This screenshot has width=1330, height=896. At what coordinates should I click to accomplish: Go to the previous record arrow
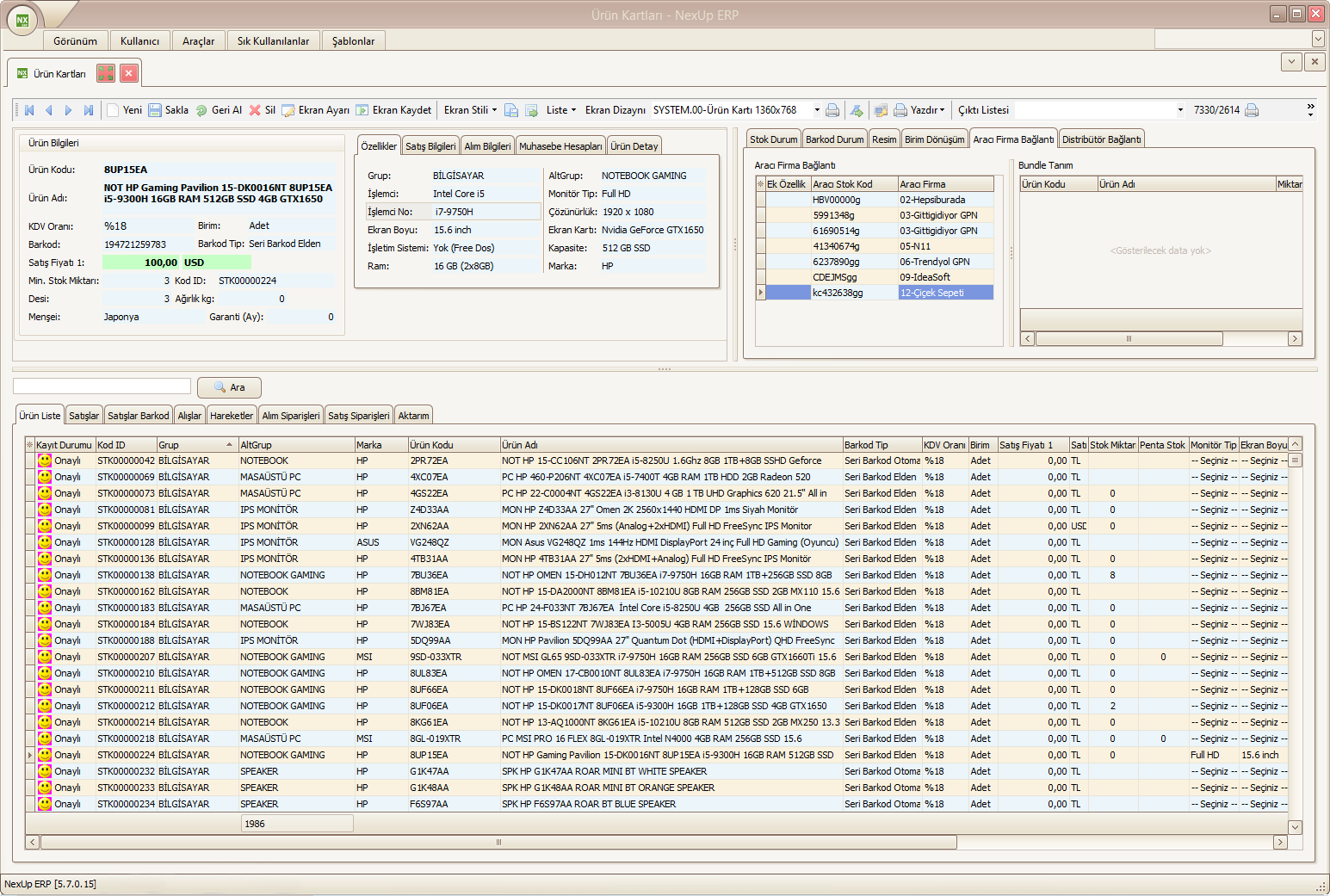coord(48,110)
